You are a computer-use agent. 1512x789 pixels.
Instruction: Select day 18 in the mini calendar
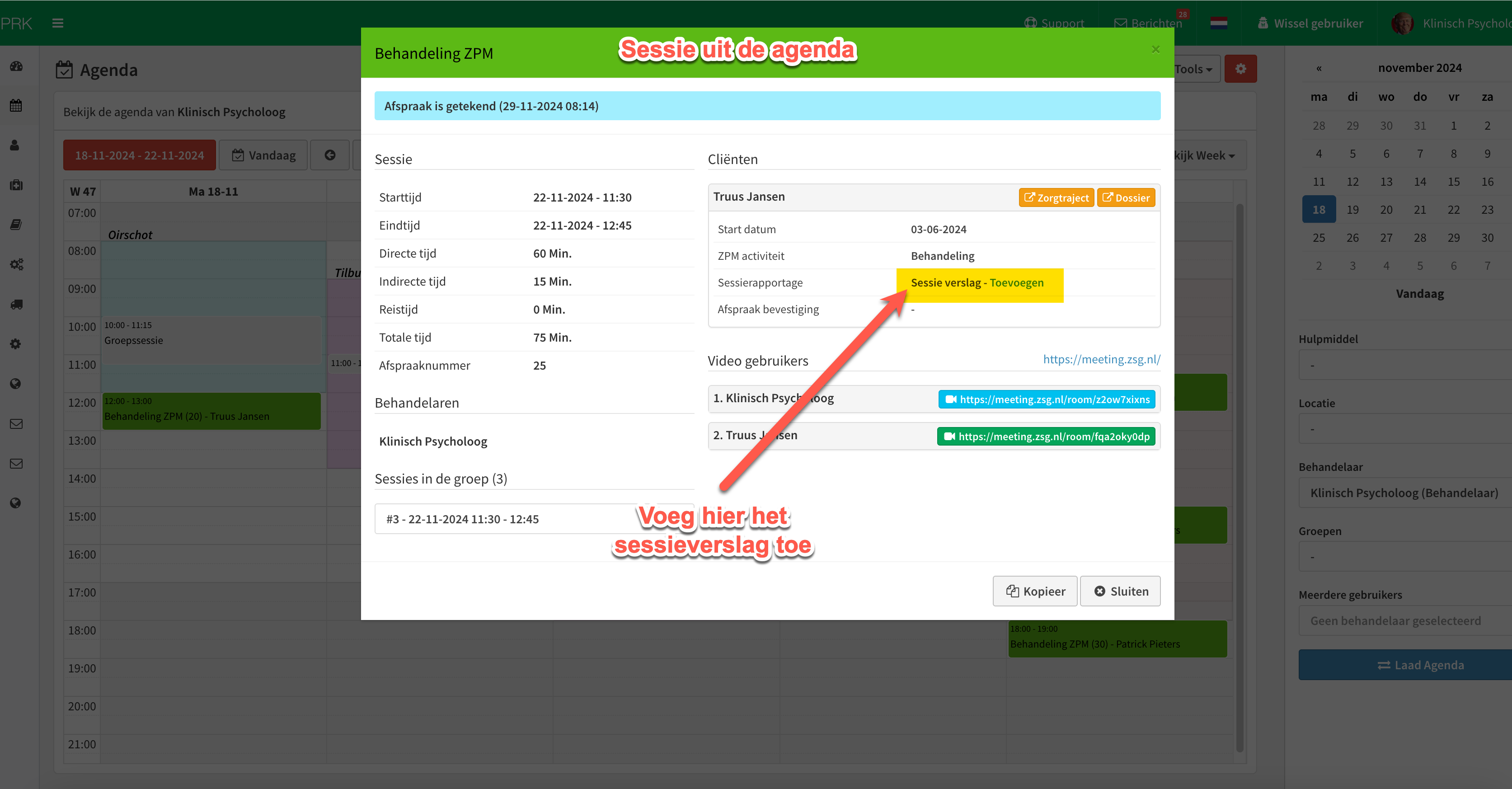click(x=1319, y=210)
